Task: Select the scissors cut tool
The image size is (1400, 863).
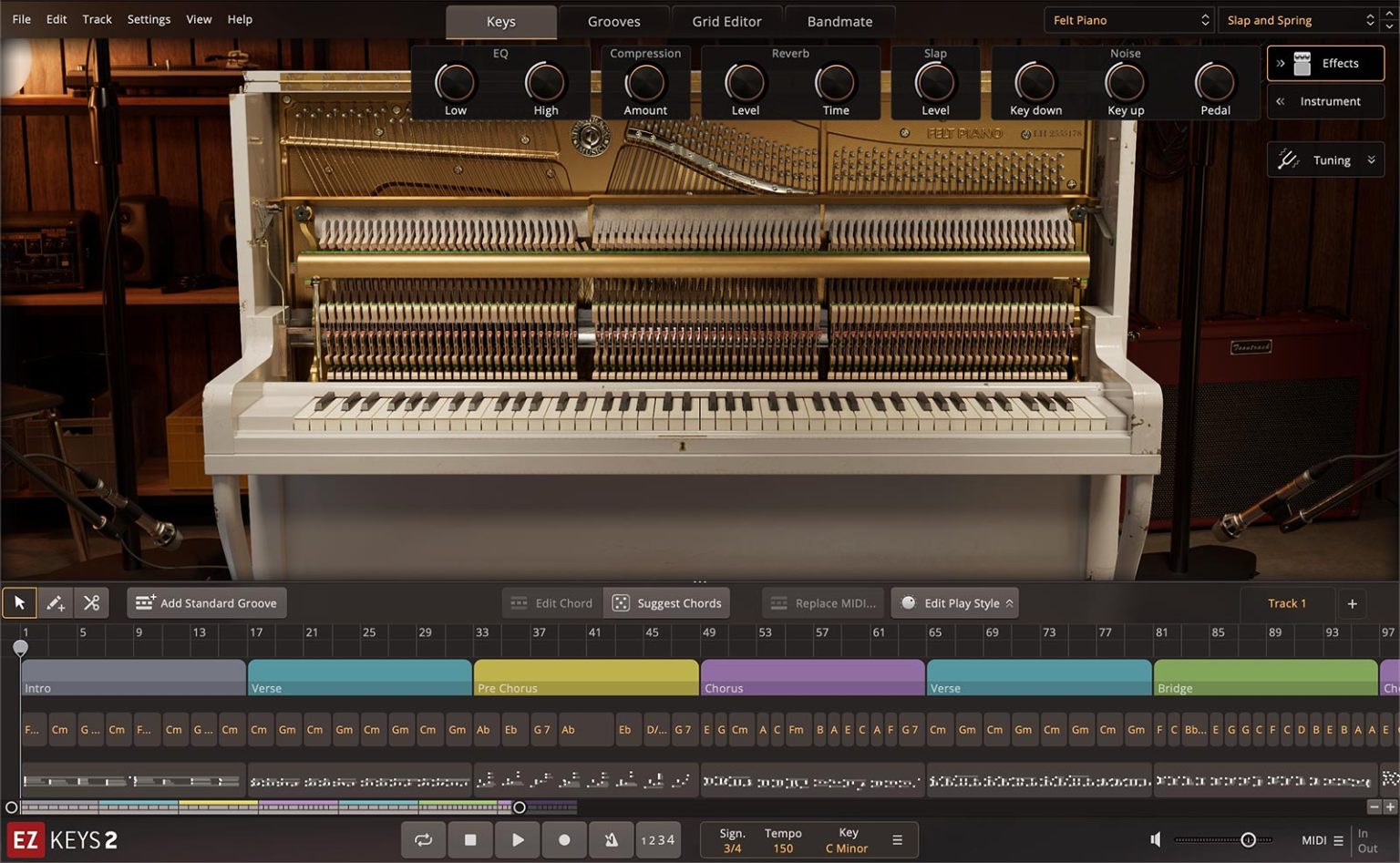Action: click(x=91, y=602)
